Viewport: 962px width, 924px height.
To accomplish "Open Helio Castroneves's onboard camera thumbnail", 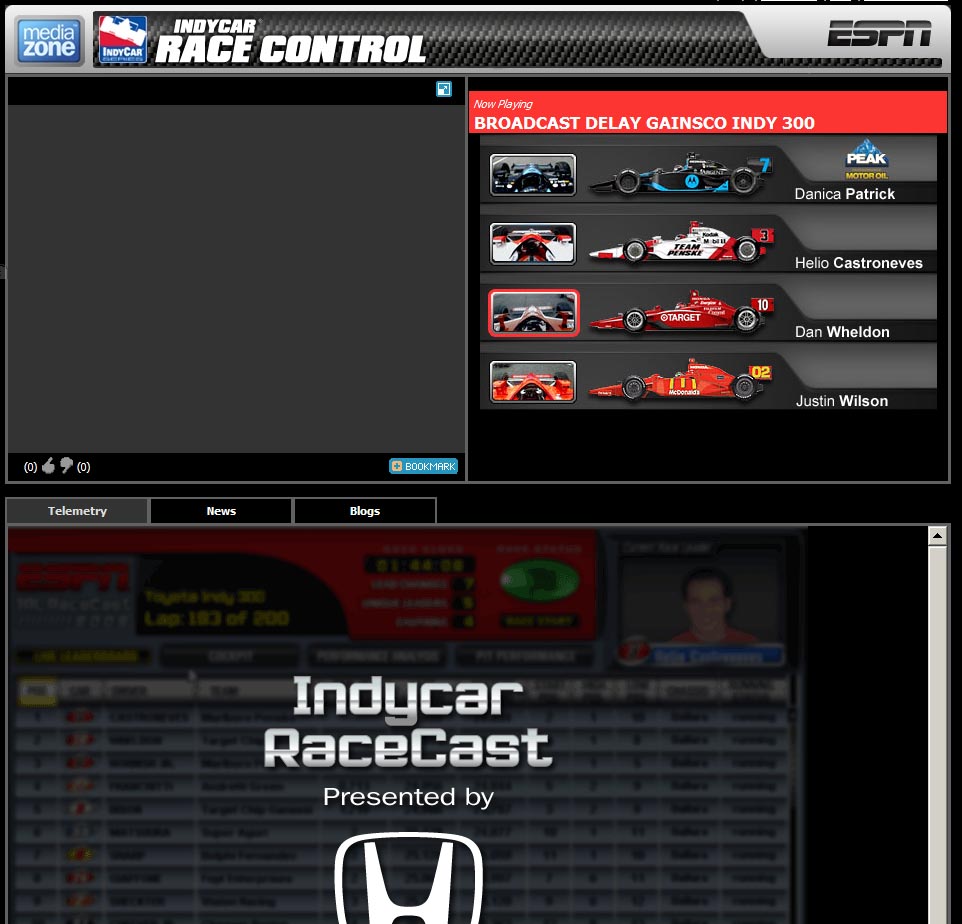I will click(x=533, y=244).
